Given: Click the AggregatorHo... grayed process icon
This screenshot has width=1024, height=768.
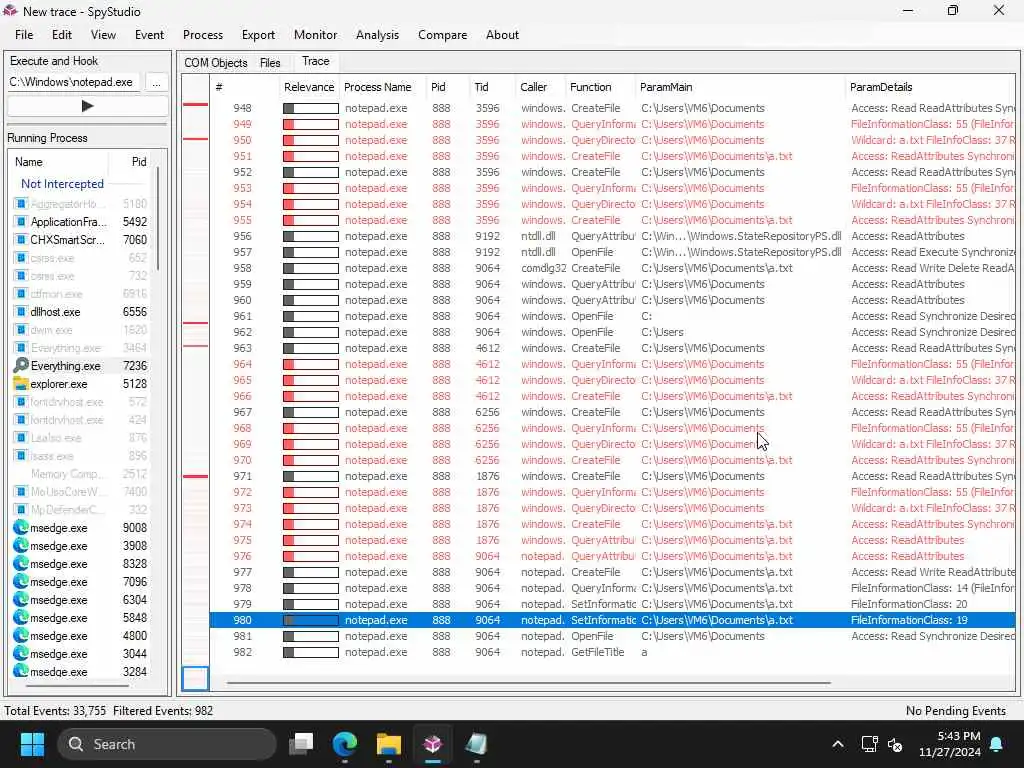Looking at the screenshot, I should (21, 204).
